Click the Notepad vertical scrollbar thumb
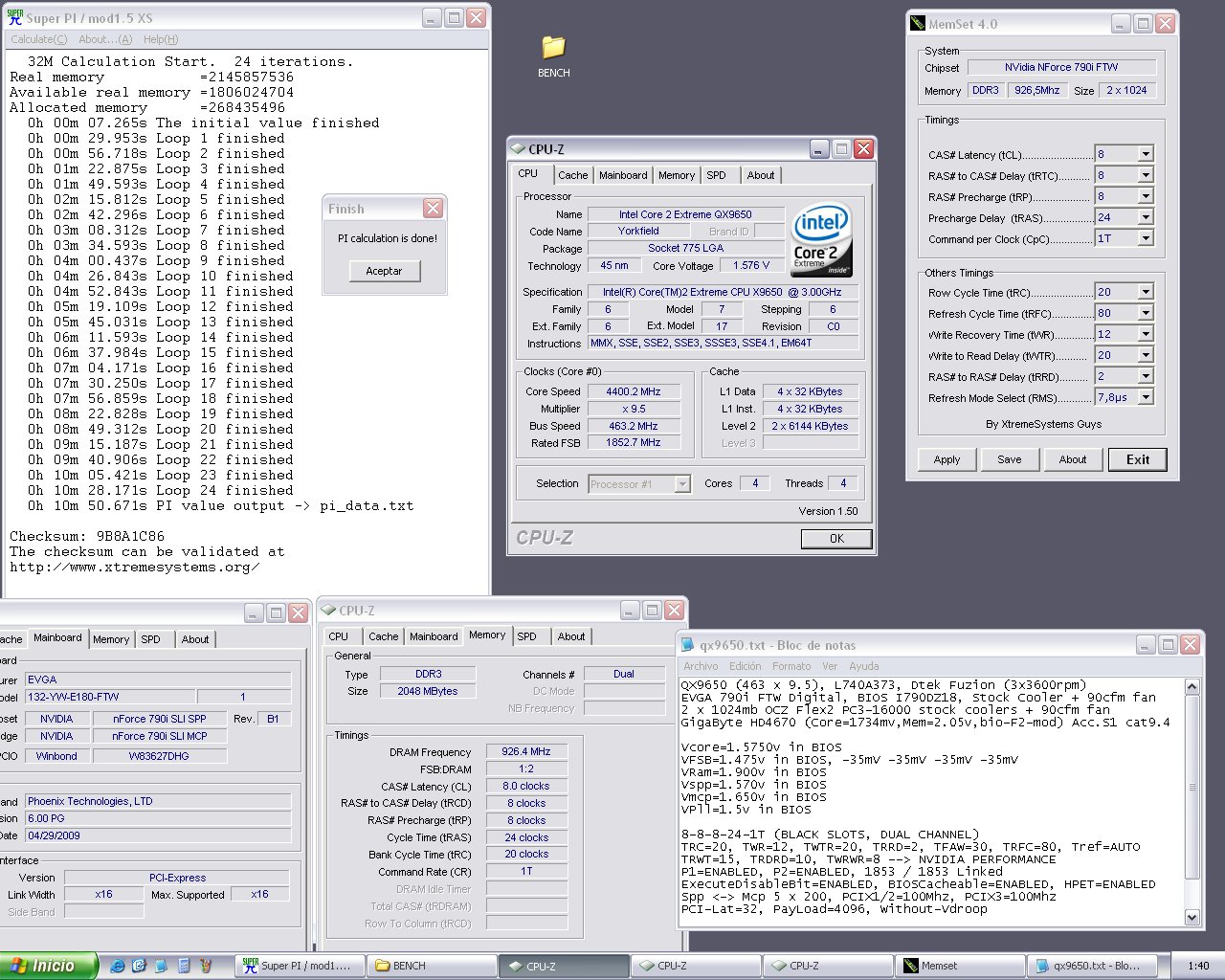The width and height of the screenshot is (1225, 980). pyautogui.click(x=1192, y=787)
